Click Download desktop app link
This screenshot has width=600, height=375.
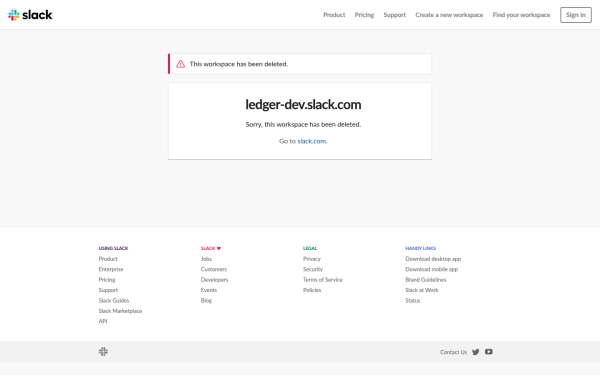(x=433, y=259)
